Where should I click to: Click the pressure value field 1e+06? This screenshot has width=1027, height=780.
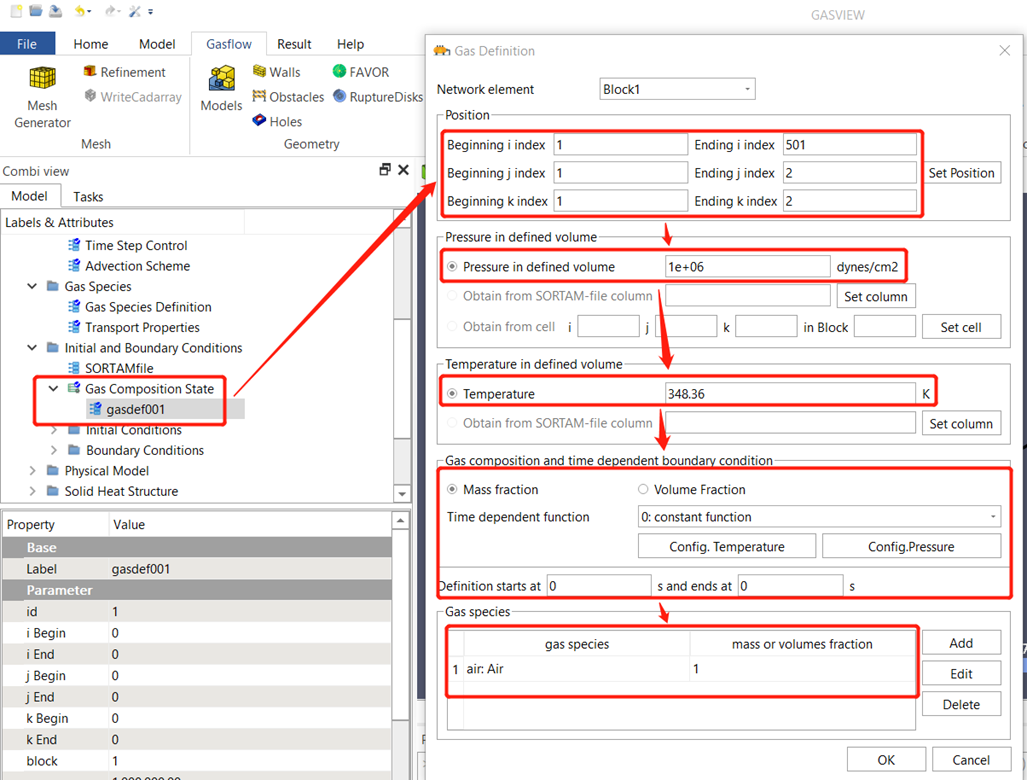click(x=747, y=267)
